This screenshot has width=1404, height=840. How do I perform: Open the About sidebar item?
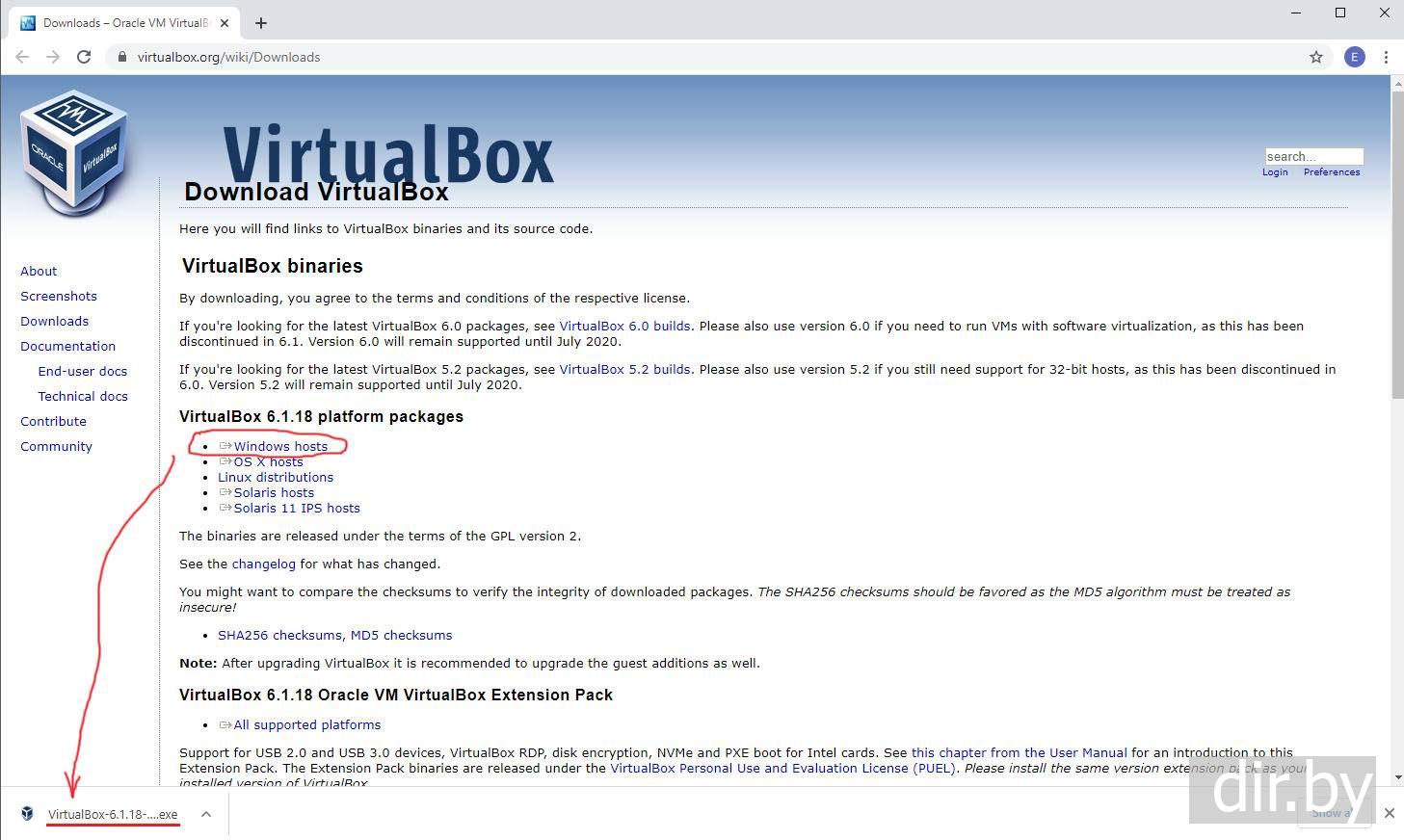(39, 271)
